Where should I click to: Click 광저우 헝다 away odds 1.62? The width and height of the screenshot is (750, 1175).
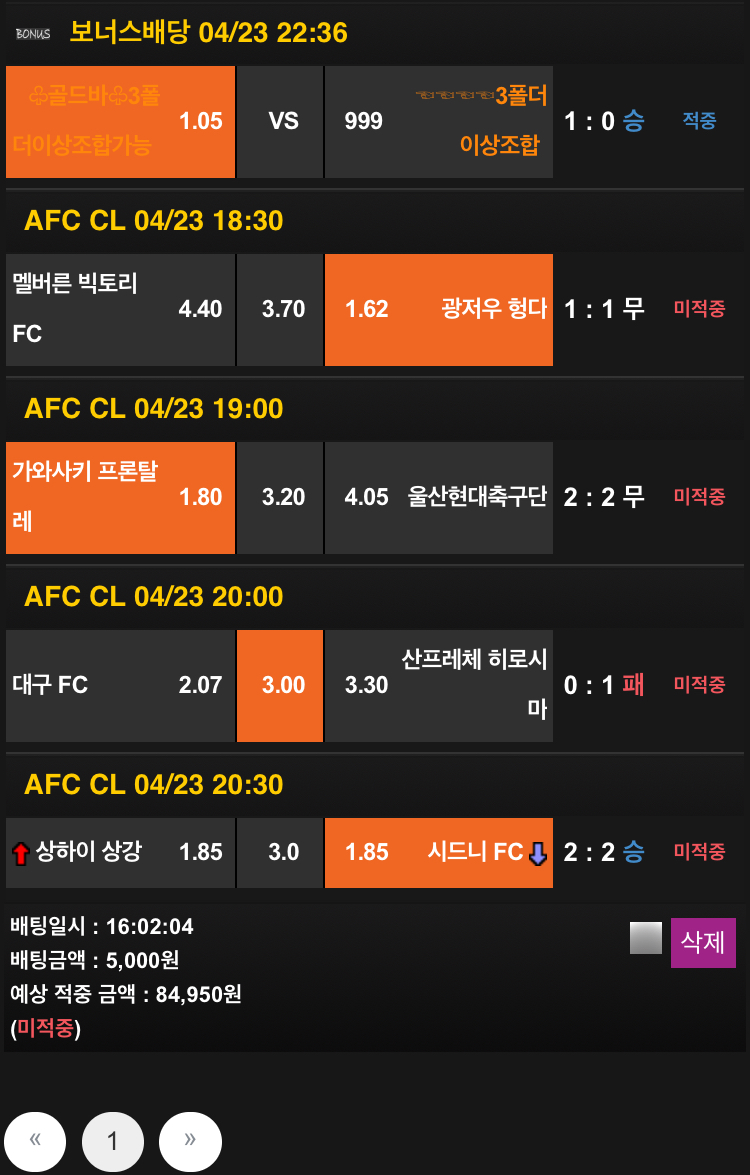point(438,309)
